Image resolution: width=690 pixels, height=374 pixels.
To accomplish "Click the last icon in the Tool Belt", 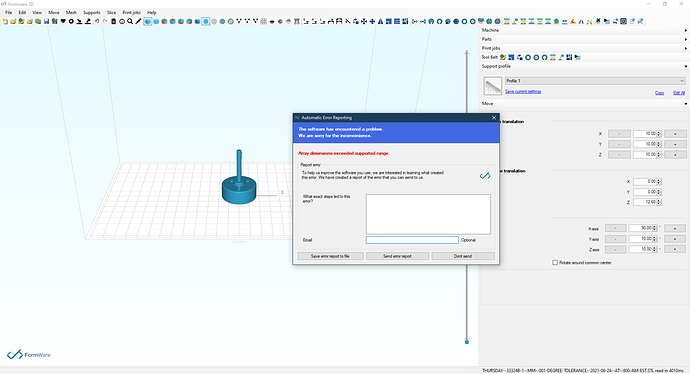I will point(577,57).
